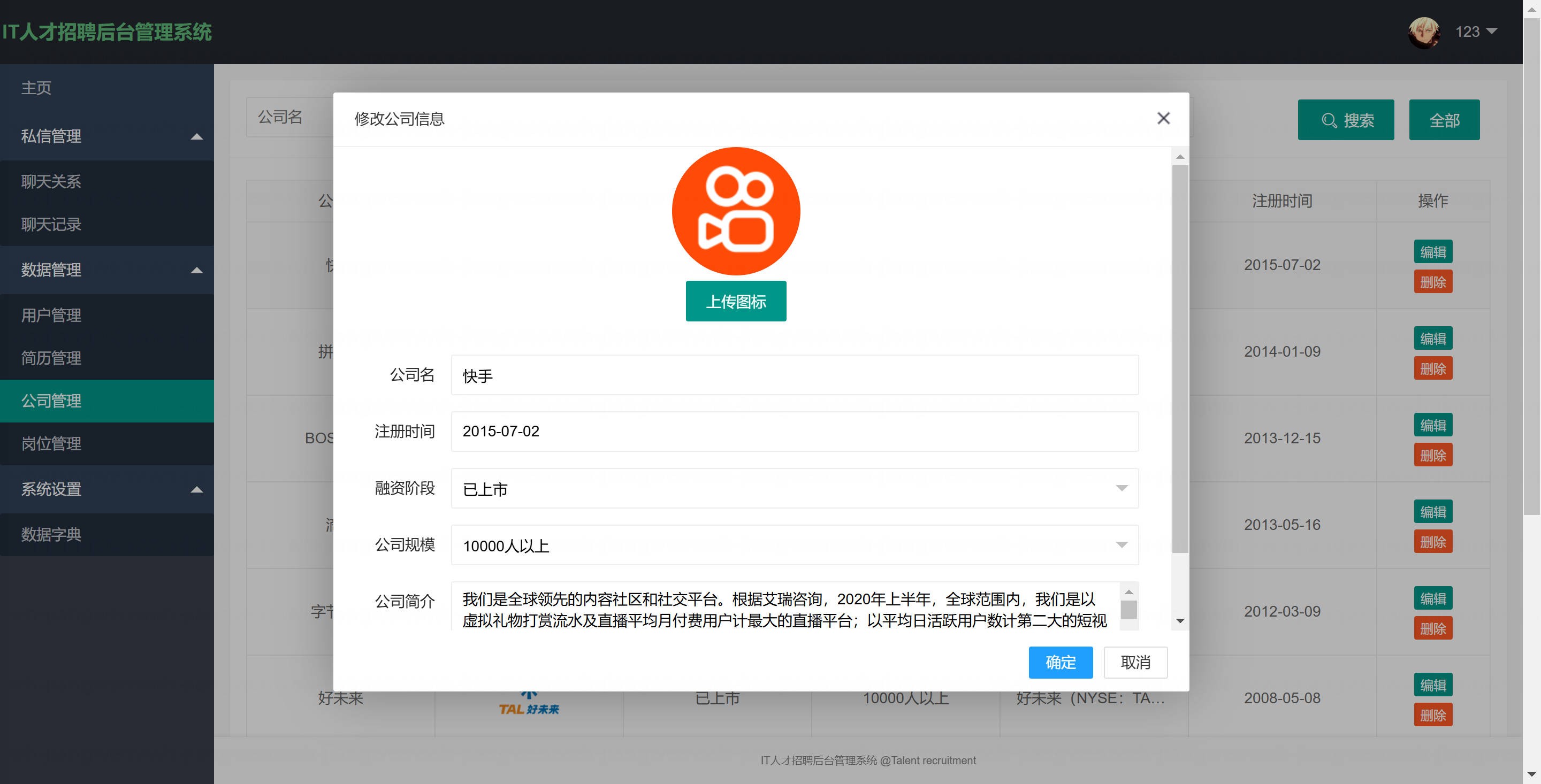The image size is (1541, 784).
Task: Click the Kuaishou company logo image
Action: pos(736,211)
